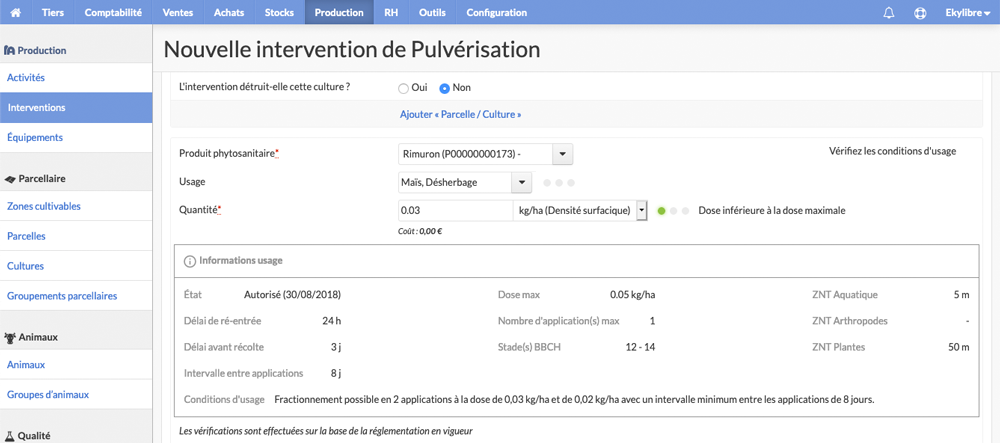Click the grey usage indicator lights
1000x443 pixels.
point(559,183)
